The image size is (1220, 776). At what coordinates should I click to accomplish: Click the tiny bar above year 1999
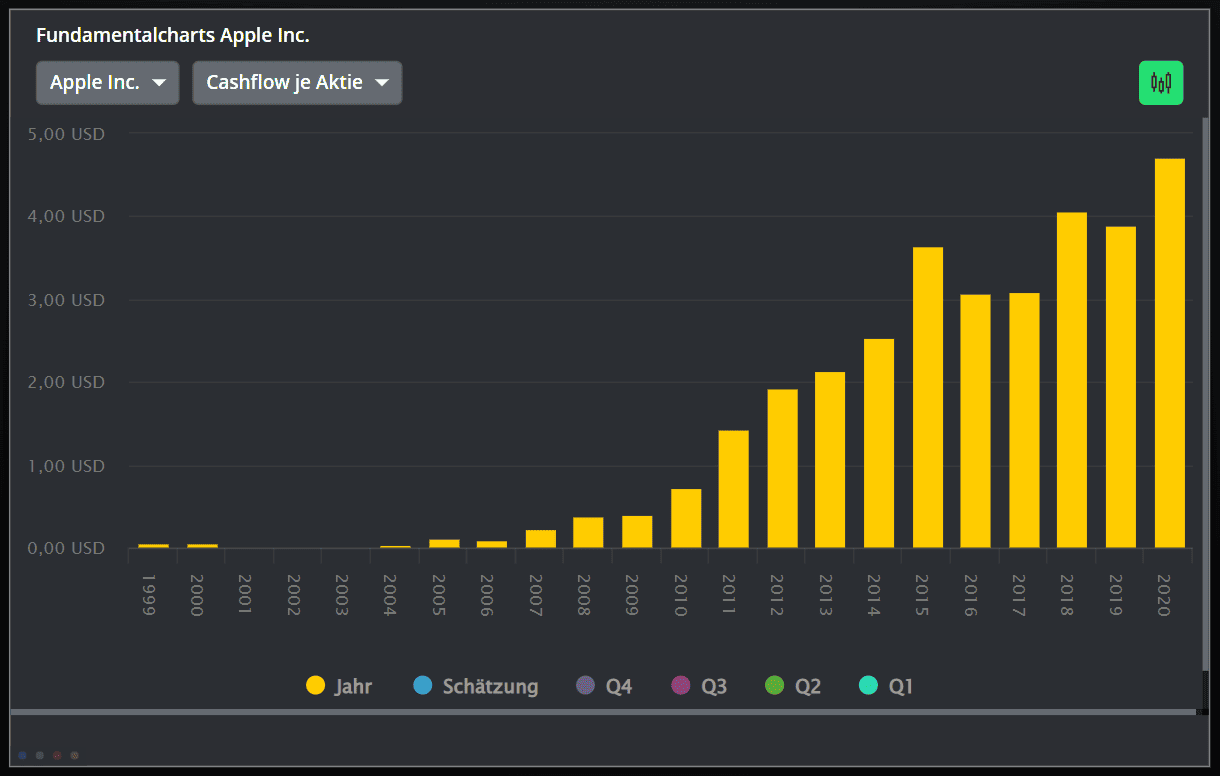pos(153,546)
